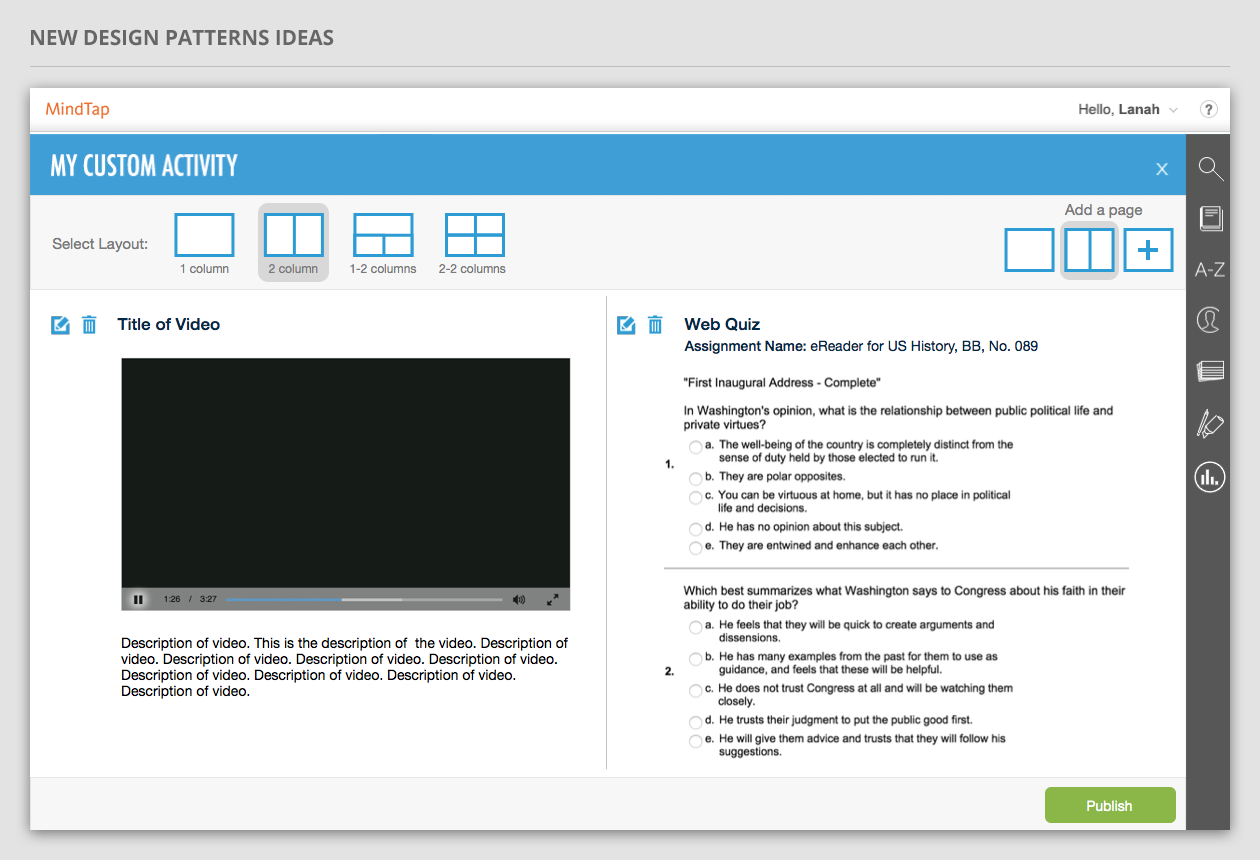The width and height of the screenshot is (1260, 860).
Task: Pause the video playback
Action: (138, 600)
